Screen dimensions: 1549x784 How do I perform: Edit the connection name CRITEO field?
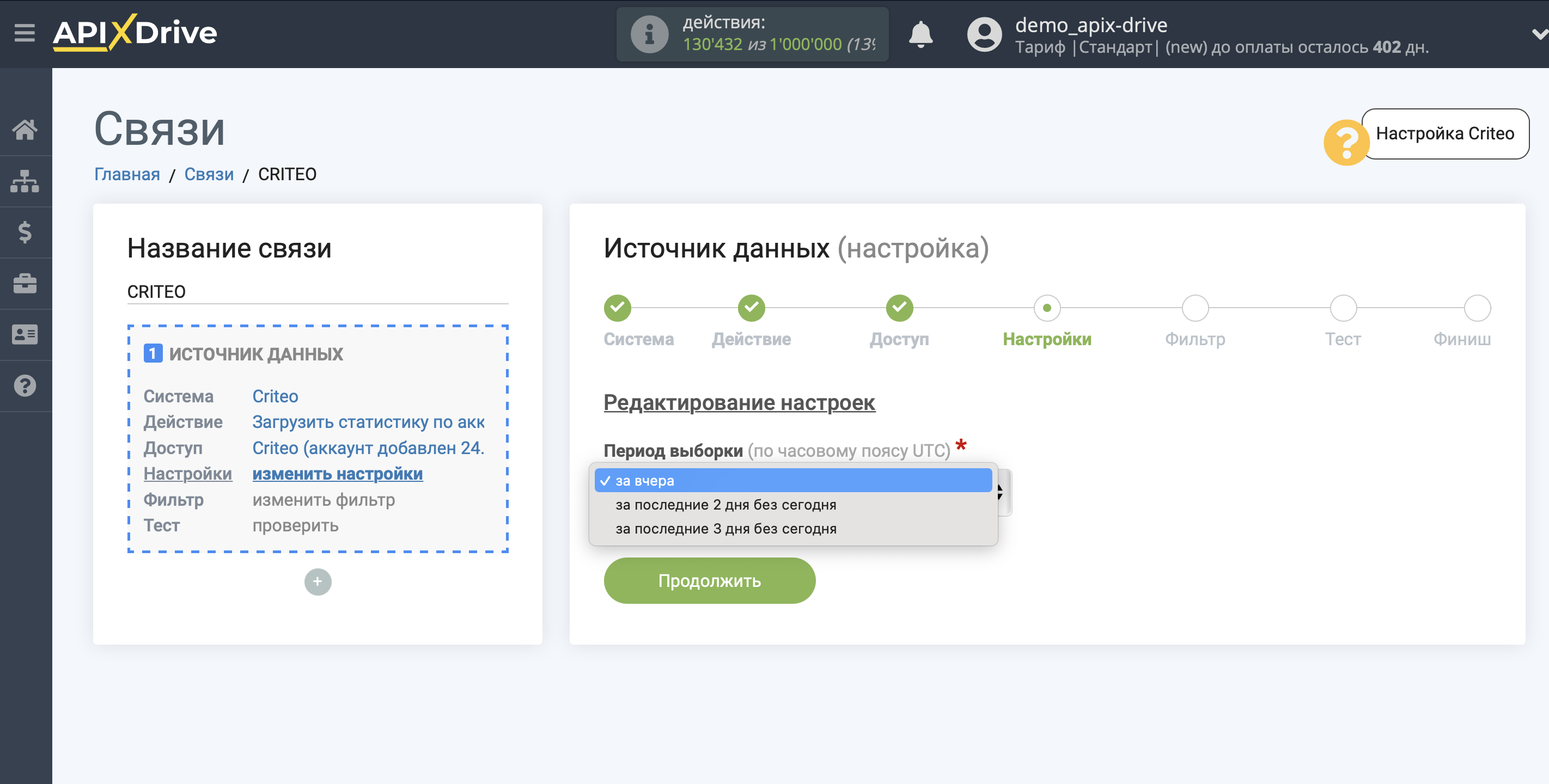[318, 292]
